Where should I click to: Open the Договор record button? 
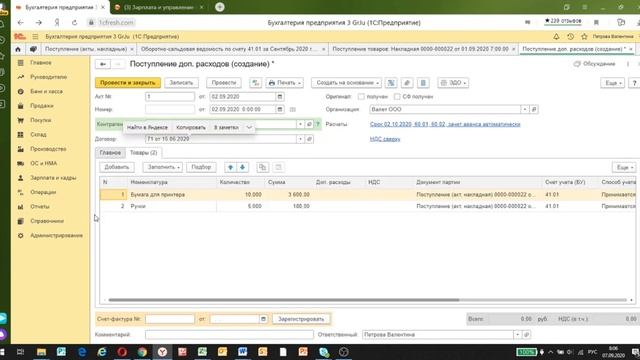(x=309, y=139)
